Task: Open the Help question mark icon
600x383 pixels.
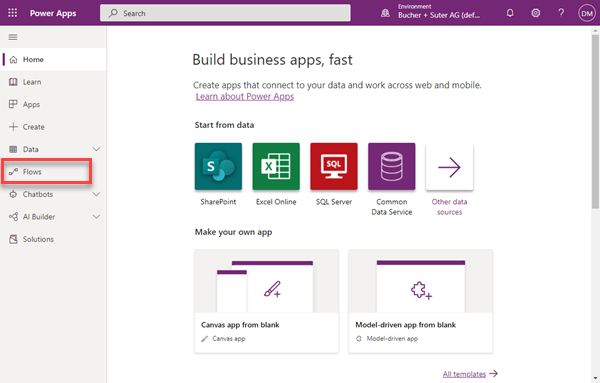Action: pos(561,13)
